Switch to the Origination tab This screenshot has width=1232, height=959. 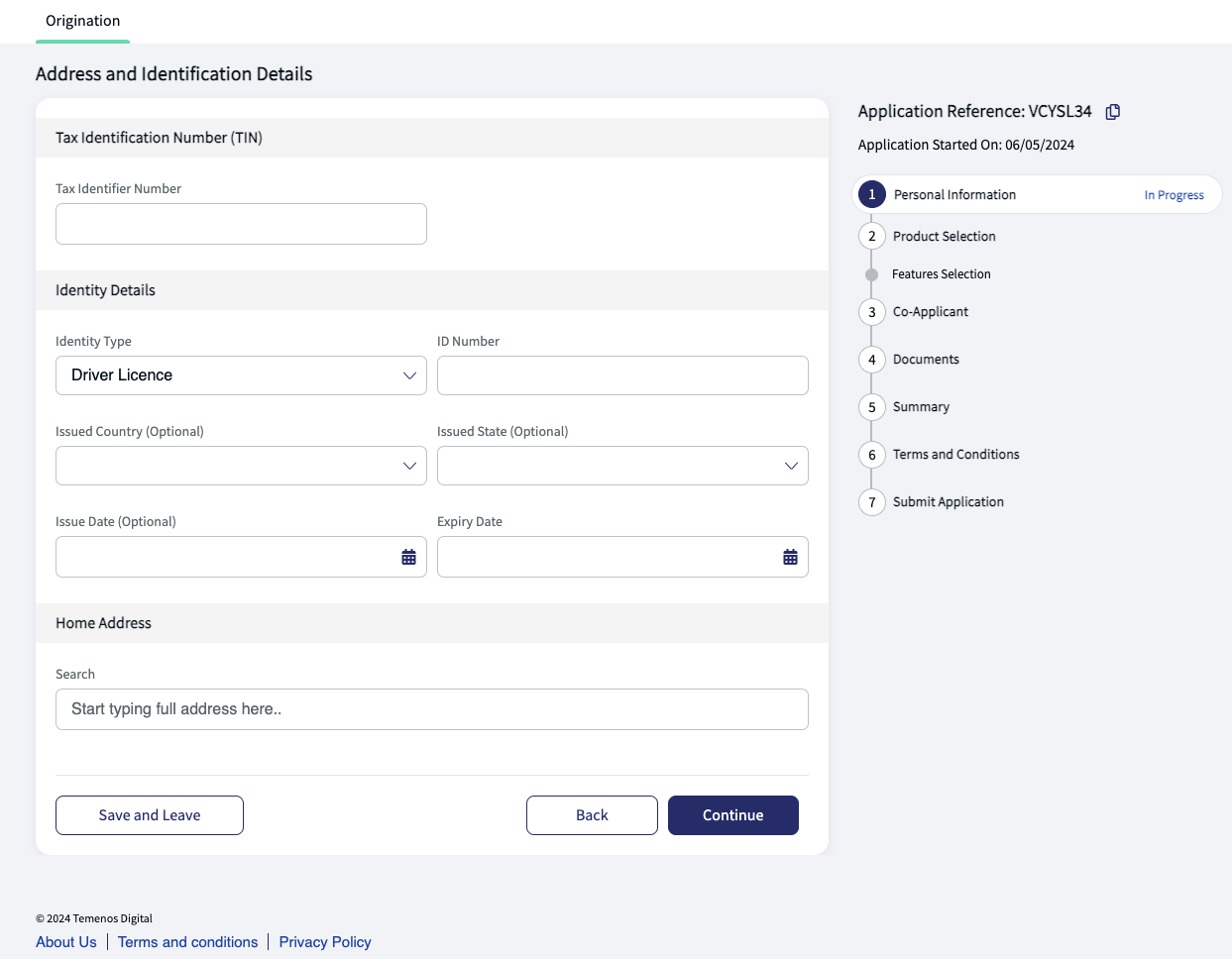coord(83,21)
